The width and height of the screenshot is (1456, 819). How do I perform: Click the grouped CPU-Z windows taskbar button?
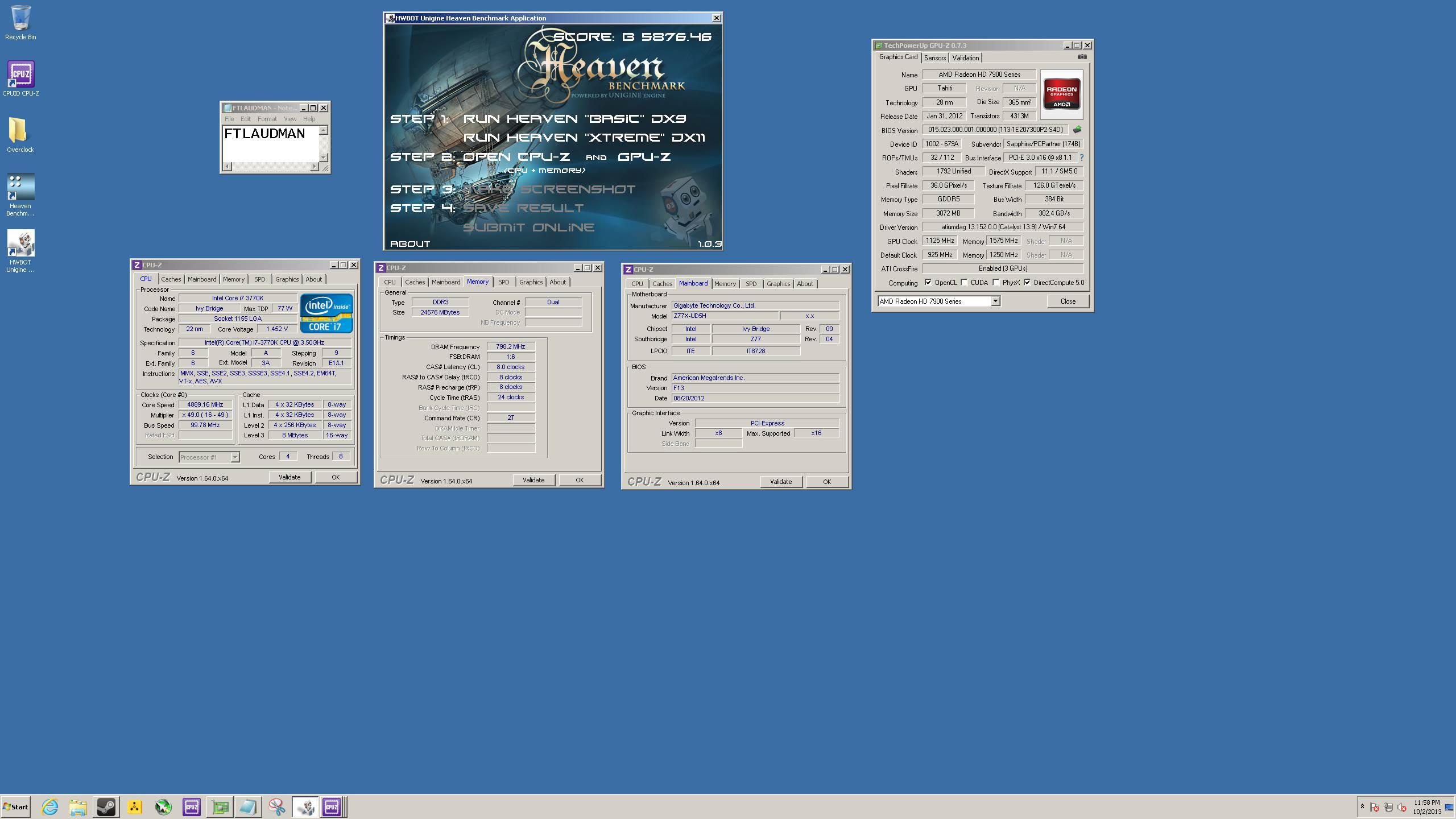tap(333, 807)
